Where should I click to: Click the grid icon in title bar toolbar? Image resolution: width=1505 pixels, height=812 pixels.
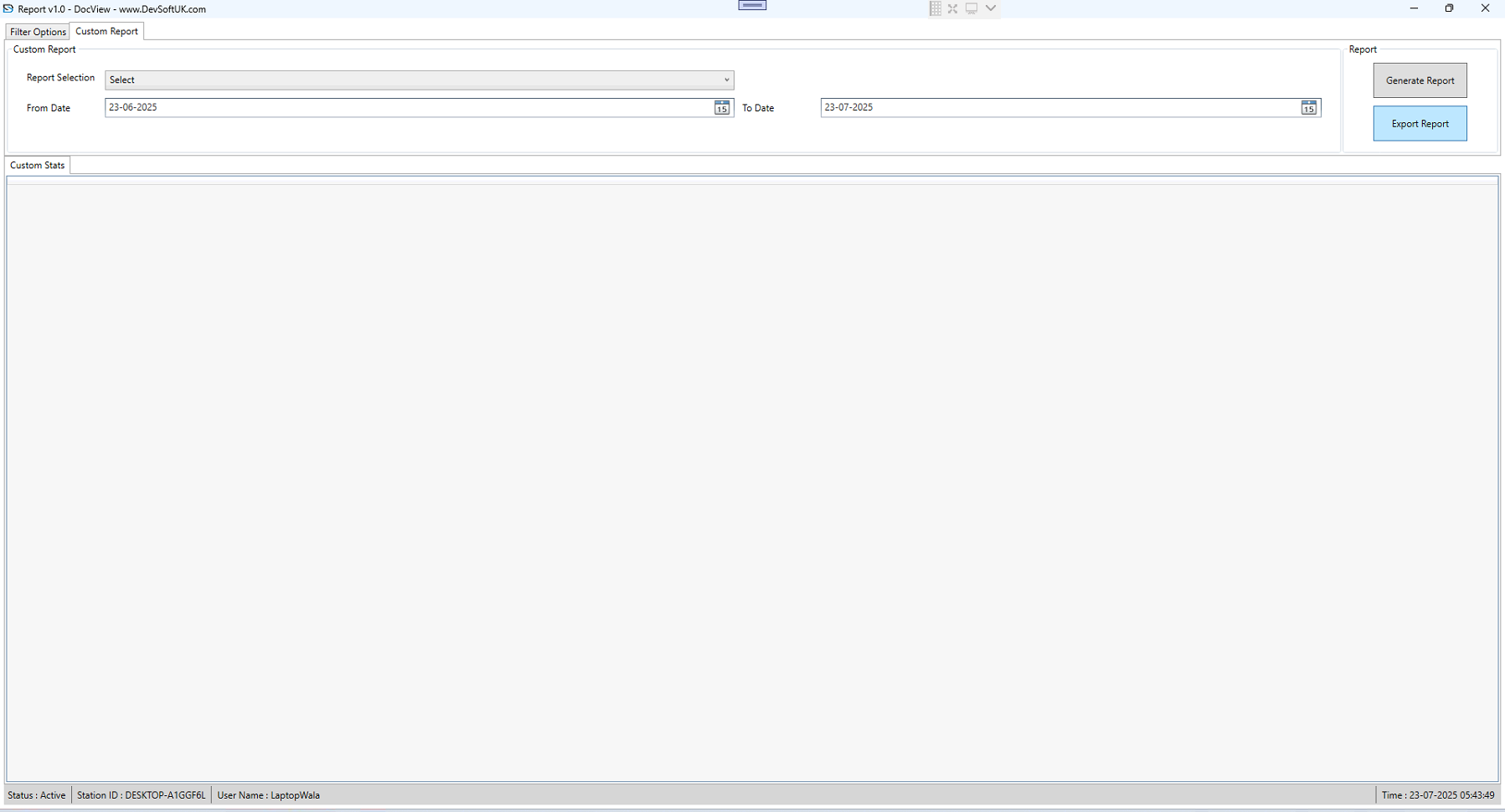click(935, 8)
